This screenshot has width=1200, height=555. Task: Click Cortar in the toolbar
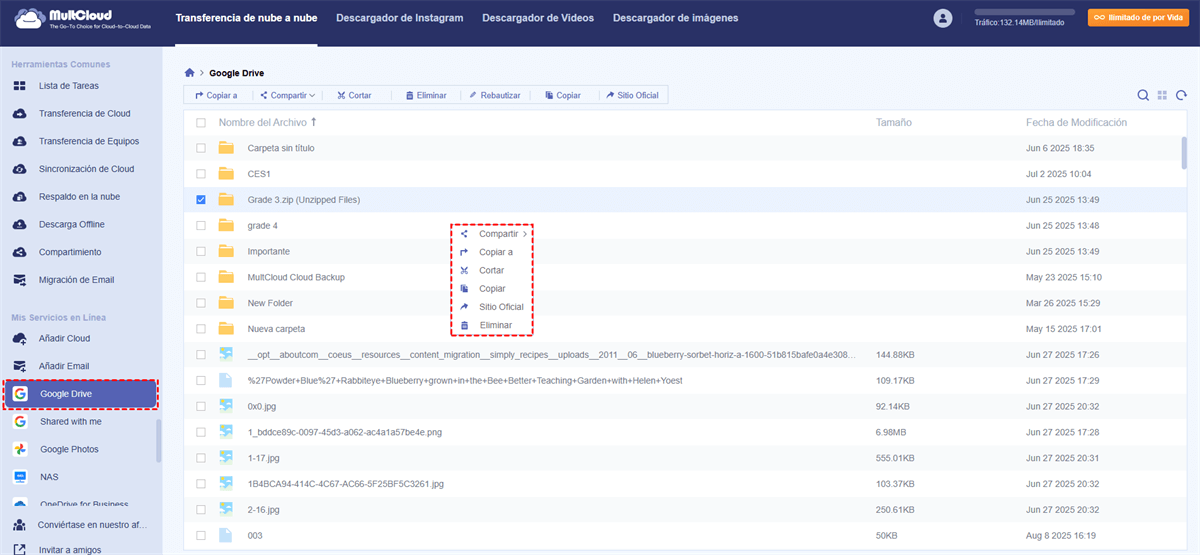click(x=354, y=95)
